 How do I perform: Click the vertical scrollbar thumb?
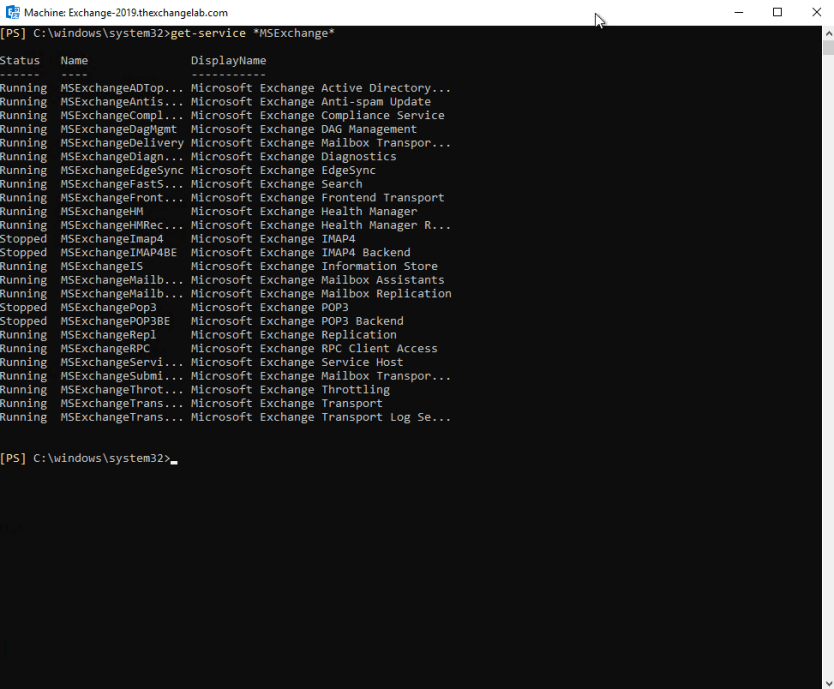point(828,47)
